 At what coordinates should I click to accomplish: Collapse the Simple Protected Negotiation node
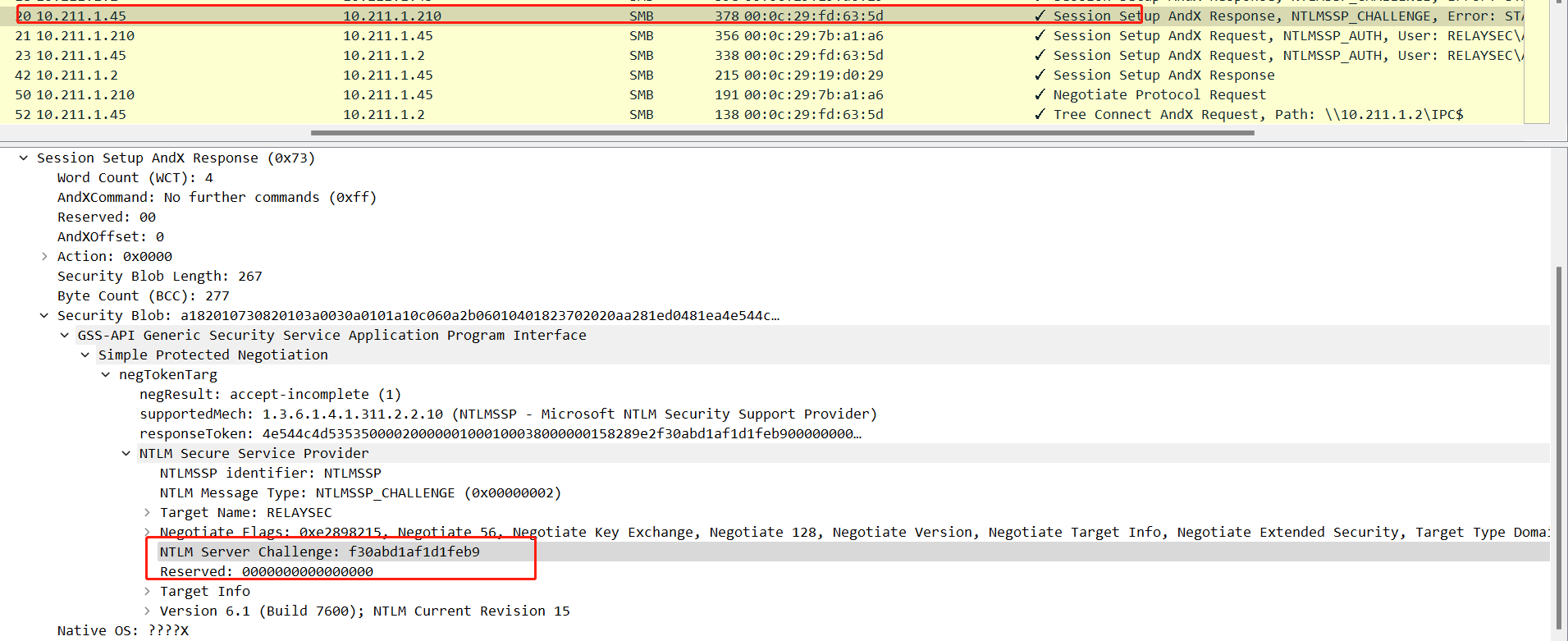point(85,355)
